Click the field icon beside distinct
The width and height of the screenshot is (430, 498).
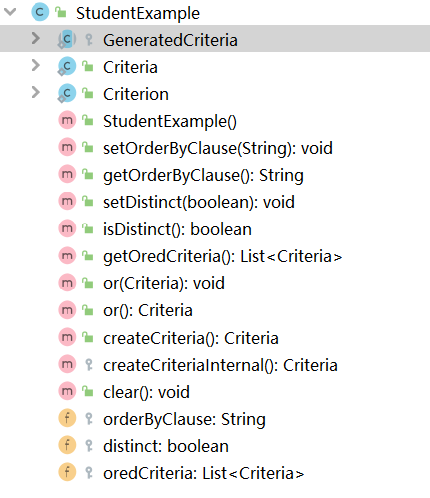(x=67, y=445)
